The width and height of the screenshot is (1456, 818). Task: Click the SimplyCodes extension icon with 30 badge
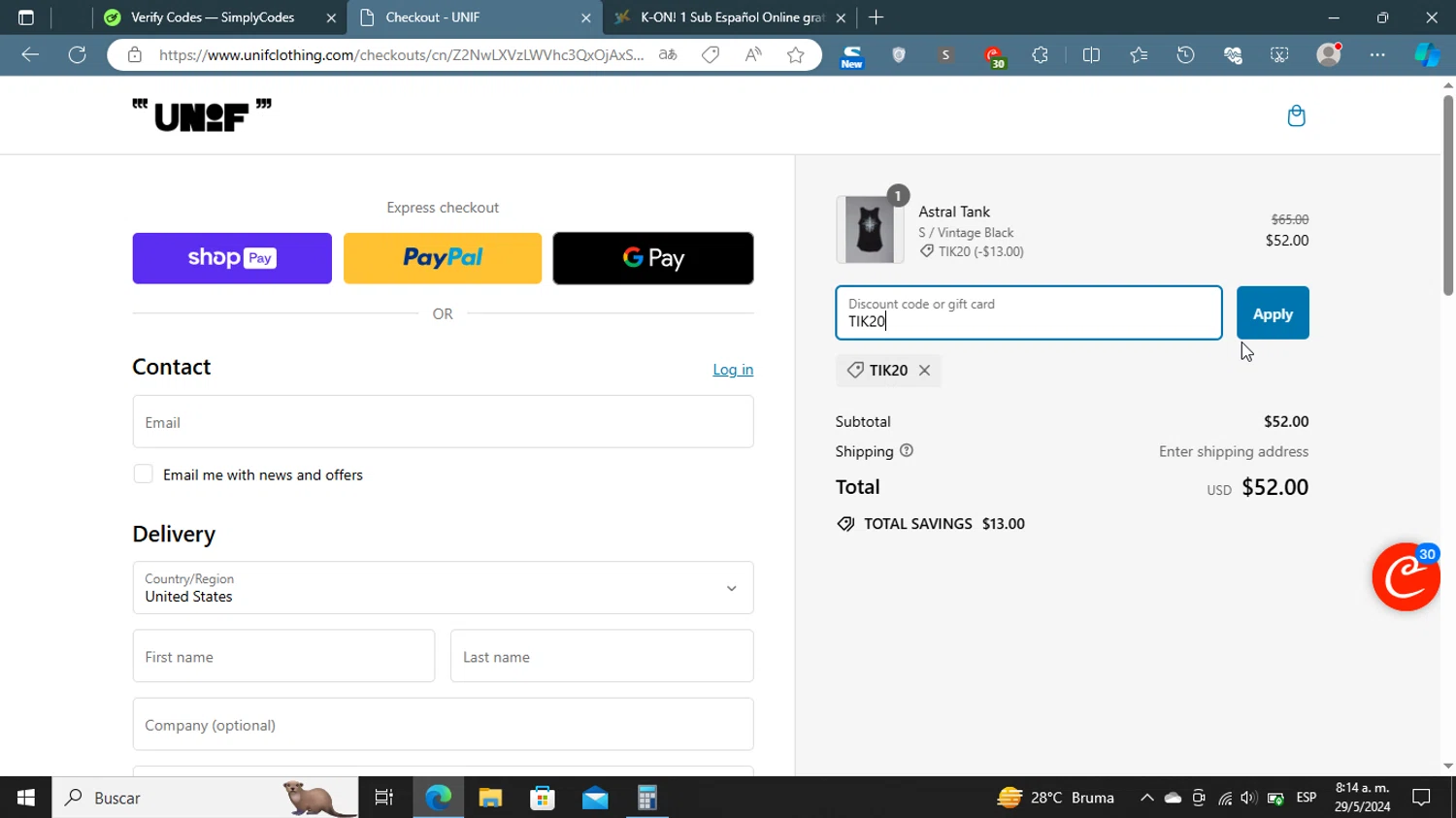pos(993,56)
